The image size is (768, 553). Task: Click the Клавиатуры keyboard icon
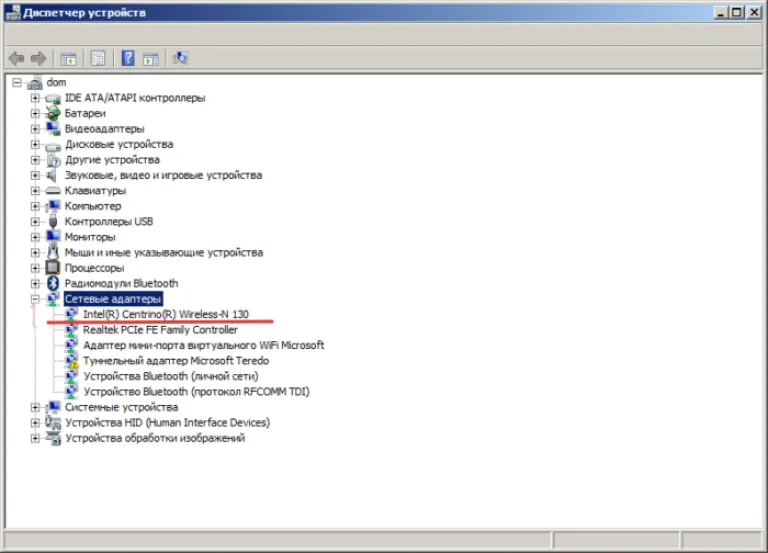[x=53, y=191]
